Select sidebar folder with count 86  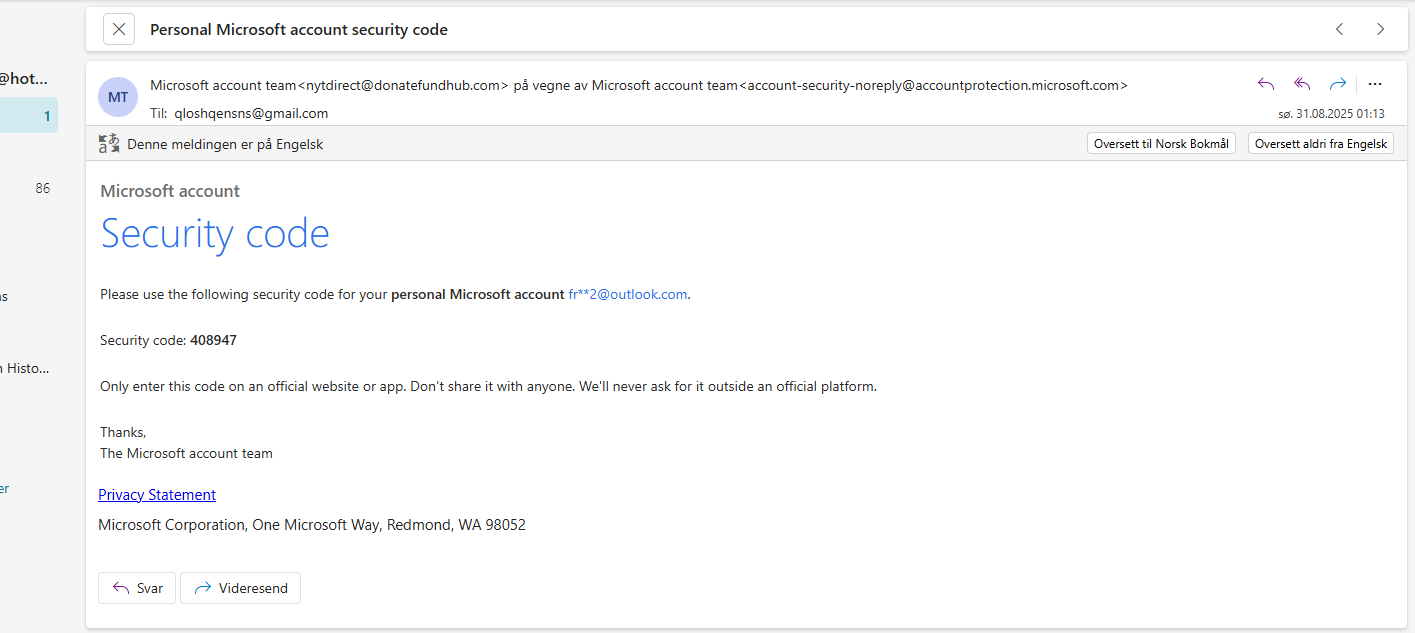tap(29, 188)
